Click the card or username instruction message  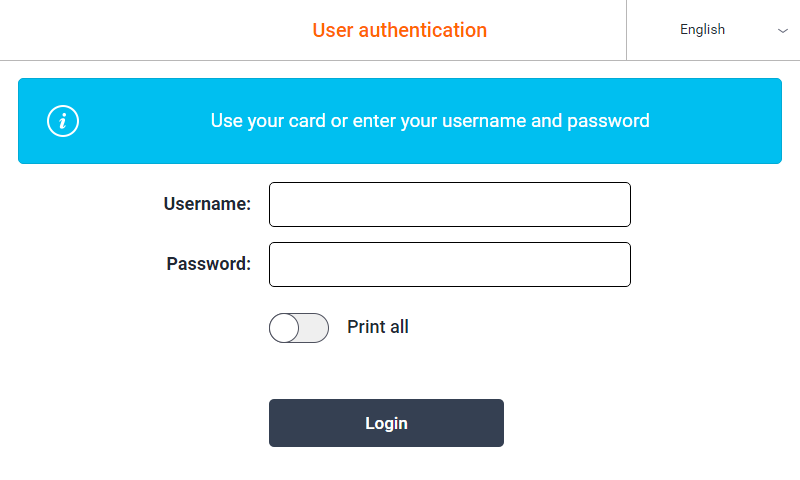(430, 121)
